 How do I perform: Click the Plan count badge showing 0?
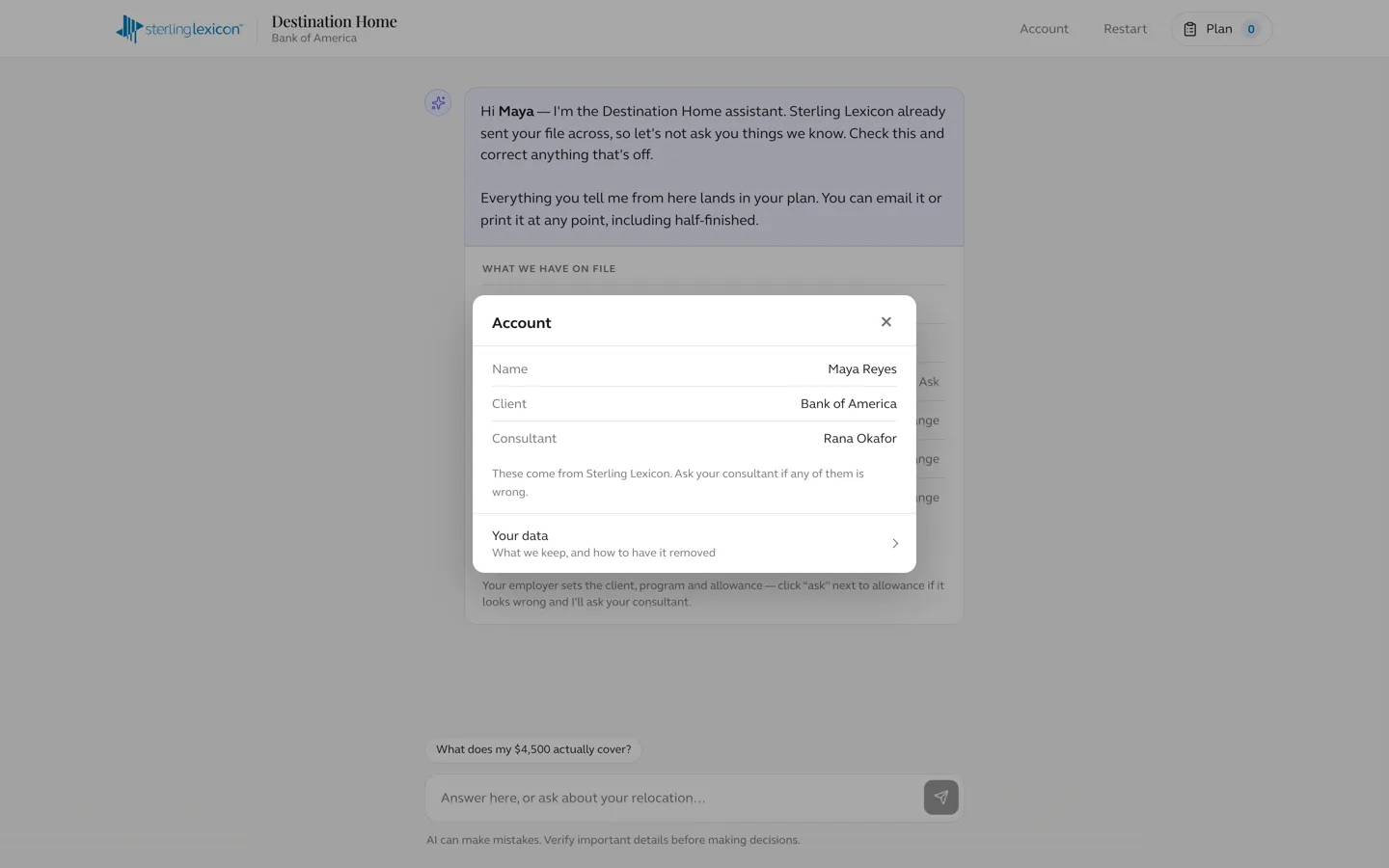(x=1251, y=29)
